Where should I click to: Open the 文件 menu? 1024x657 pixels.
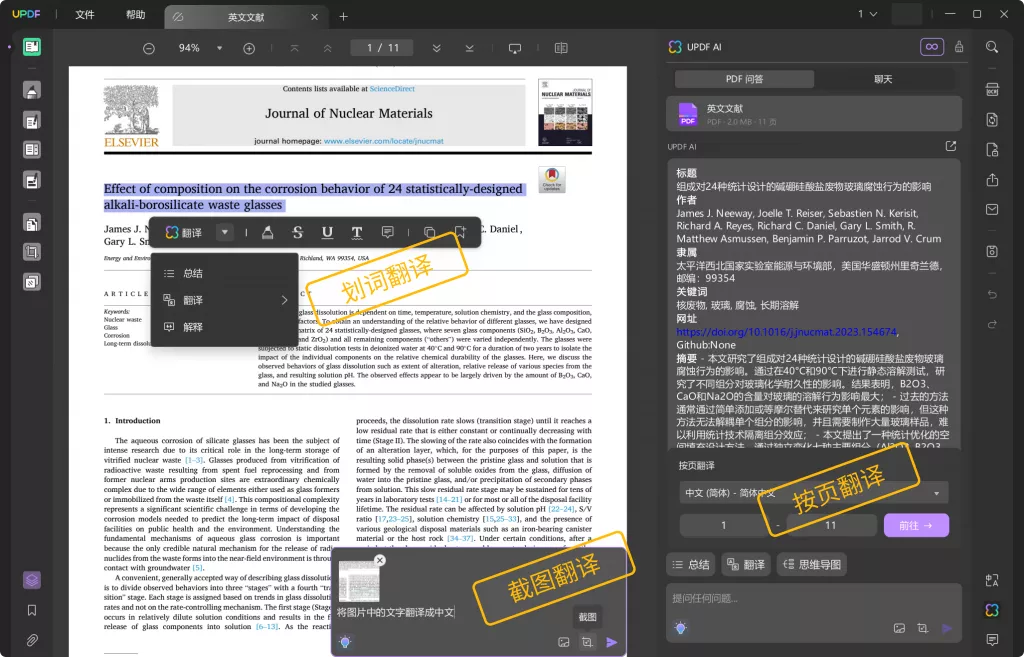tap(85, 14)
